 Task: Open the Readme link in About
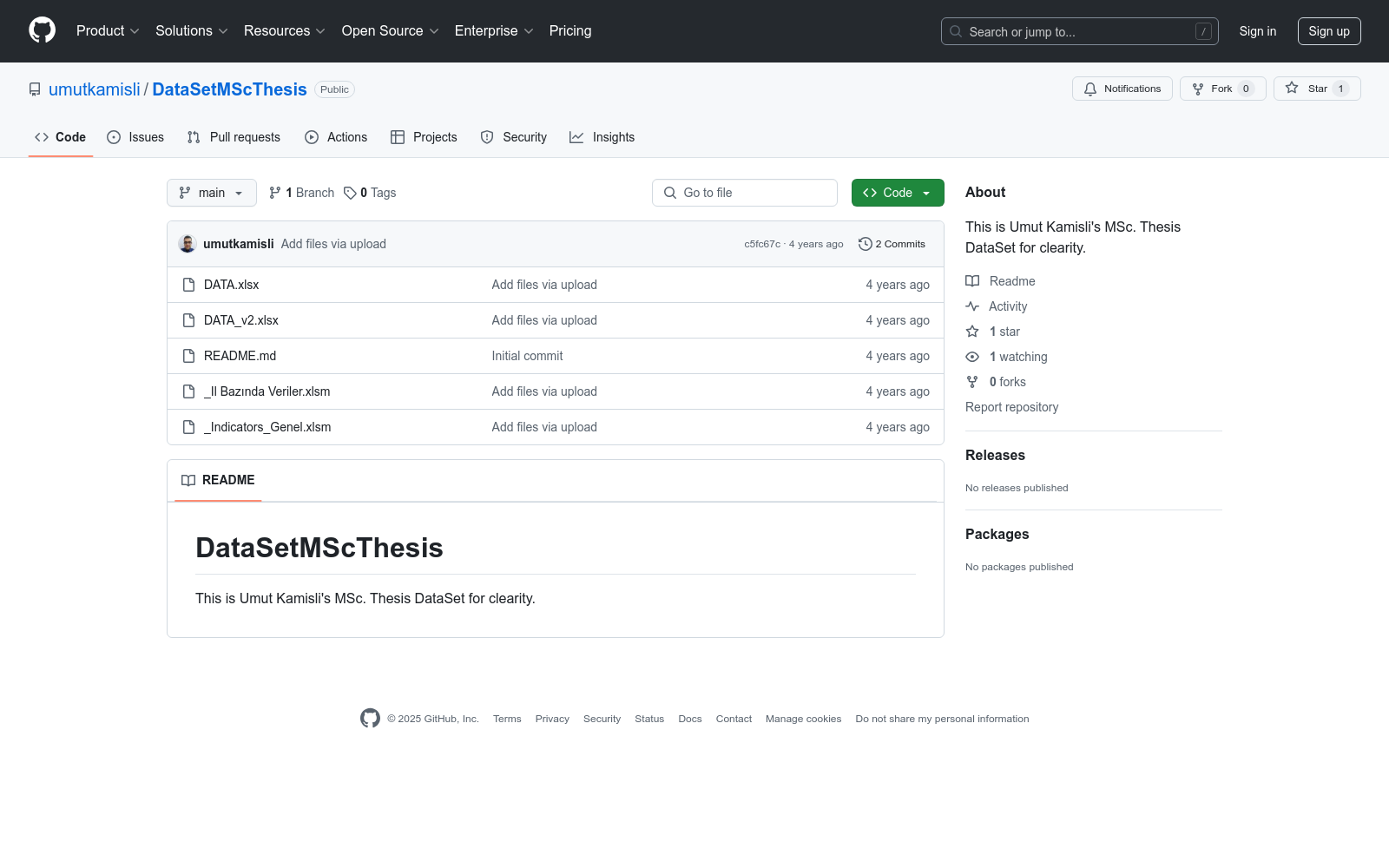click(1001, 281)
